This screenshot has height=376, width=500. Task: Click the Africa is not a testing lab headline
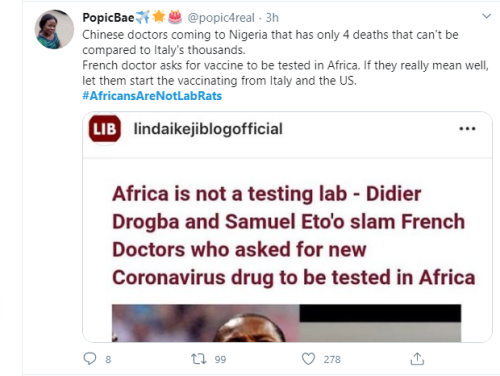coord(293,236)
